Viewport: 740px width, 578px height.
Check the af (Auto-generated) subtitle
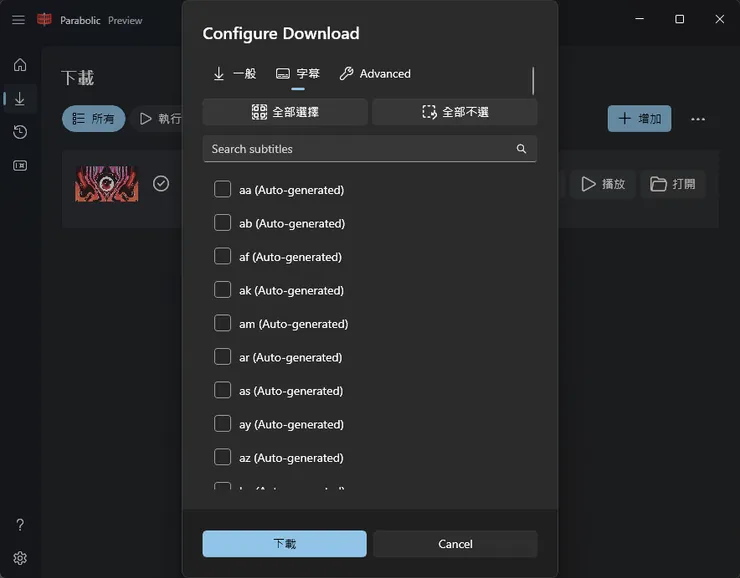(222, 256)
